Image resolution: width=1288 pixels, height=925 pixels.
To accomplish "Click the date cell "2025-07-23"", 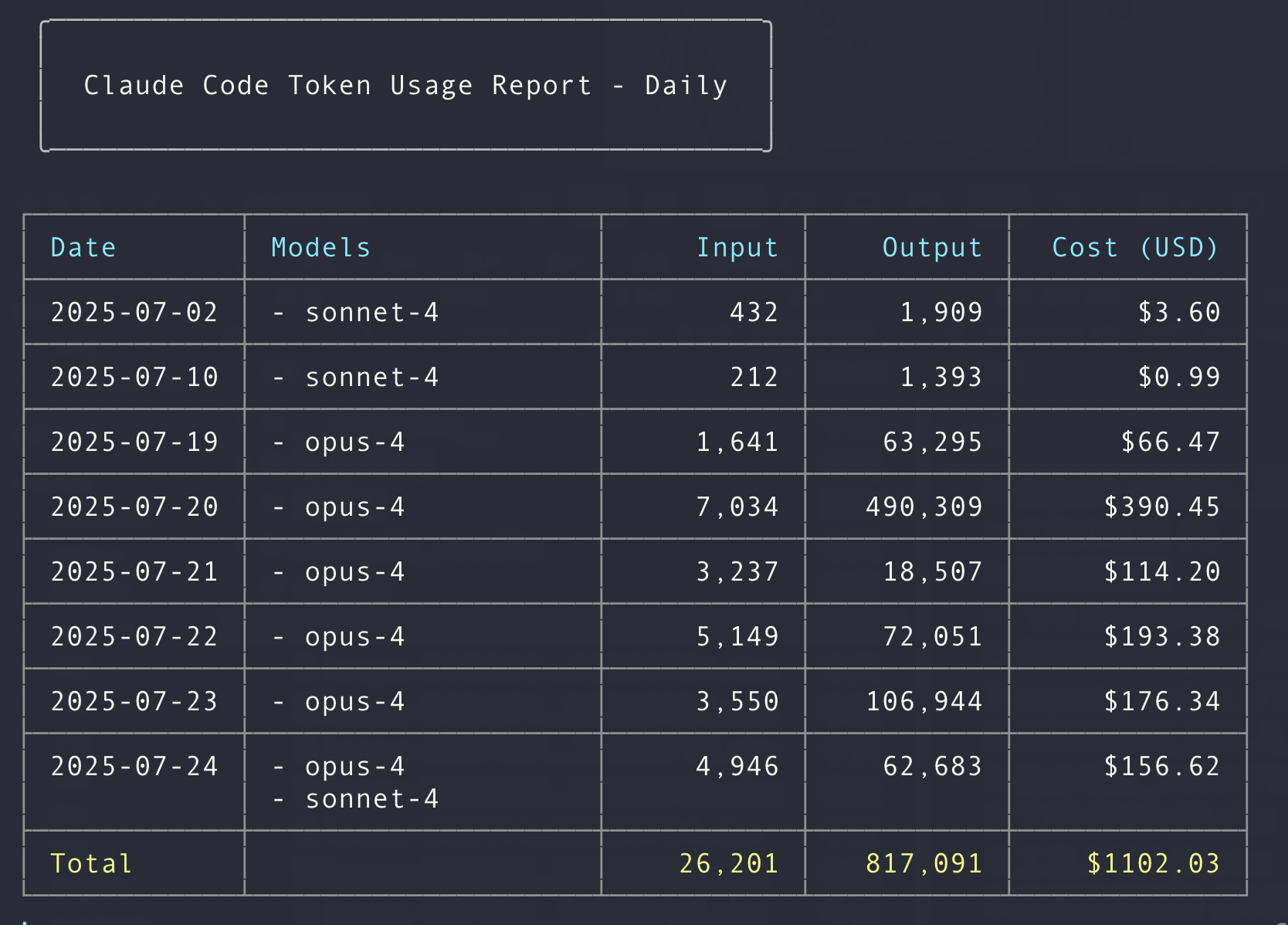I will click(134, 701).
